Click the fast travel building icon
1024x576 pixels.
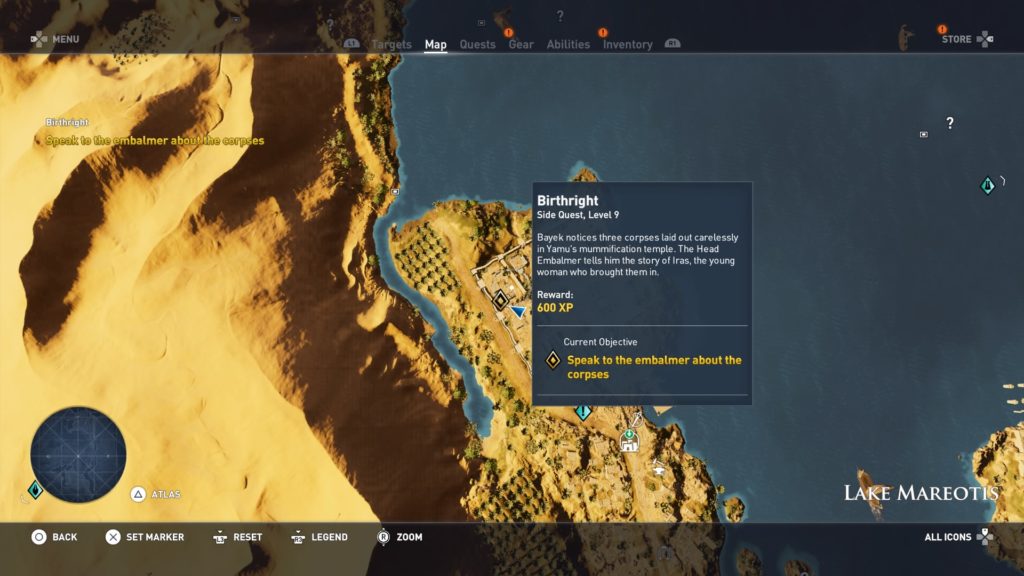(629, 442)
